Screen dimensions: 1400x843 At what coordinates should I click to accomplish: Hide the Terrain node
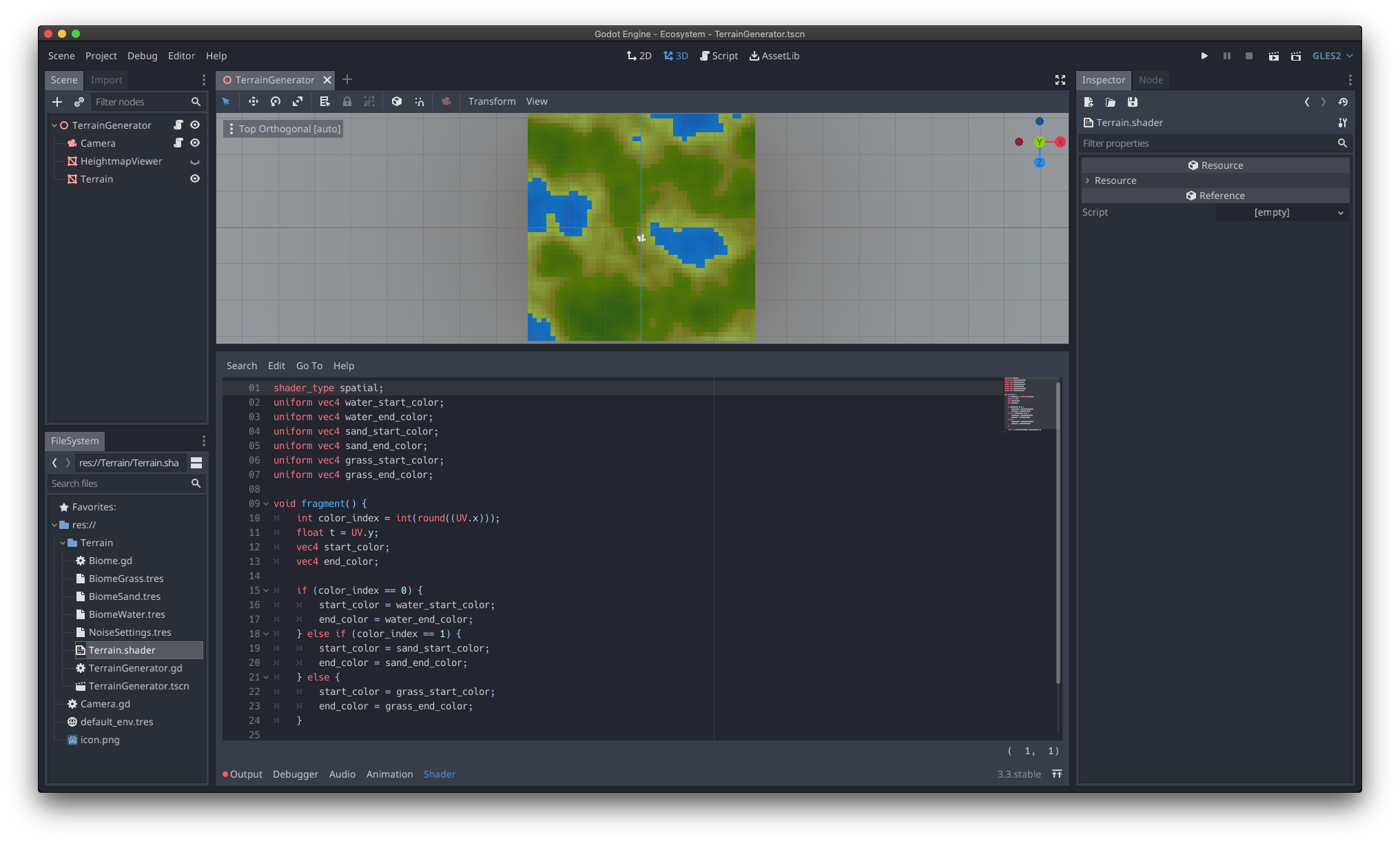pos(195,178)
